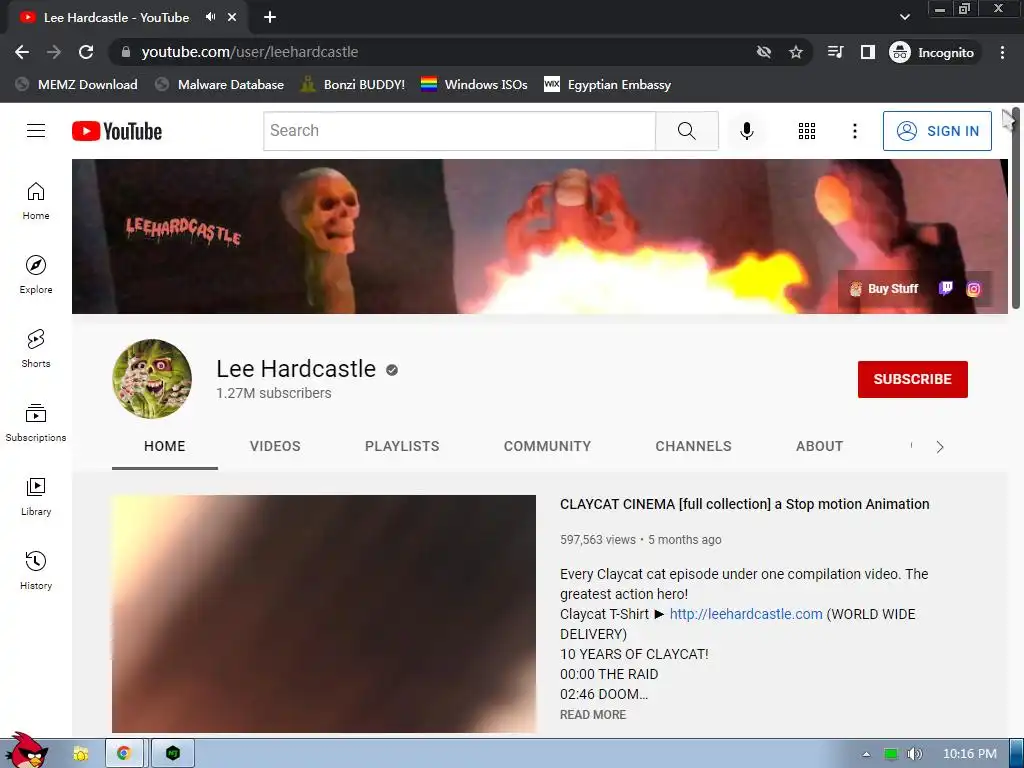Click the search magnifier button
Viewport: 1024px width, 768px height.
687,131
